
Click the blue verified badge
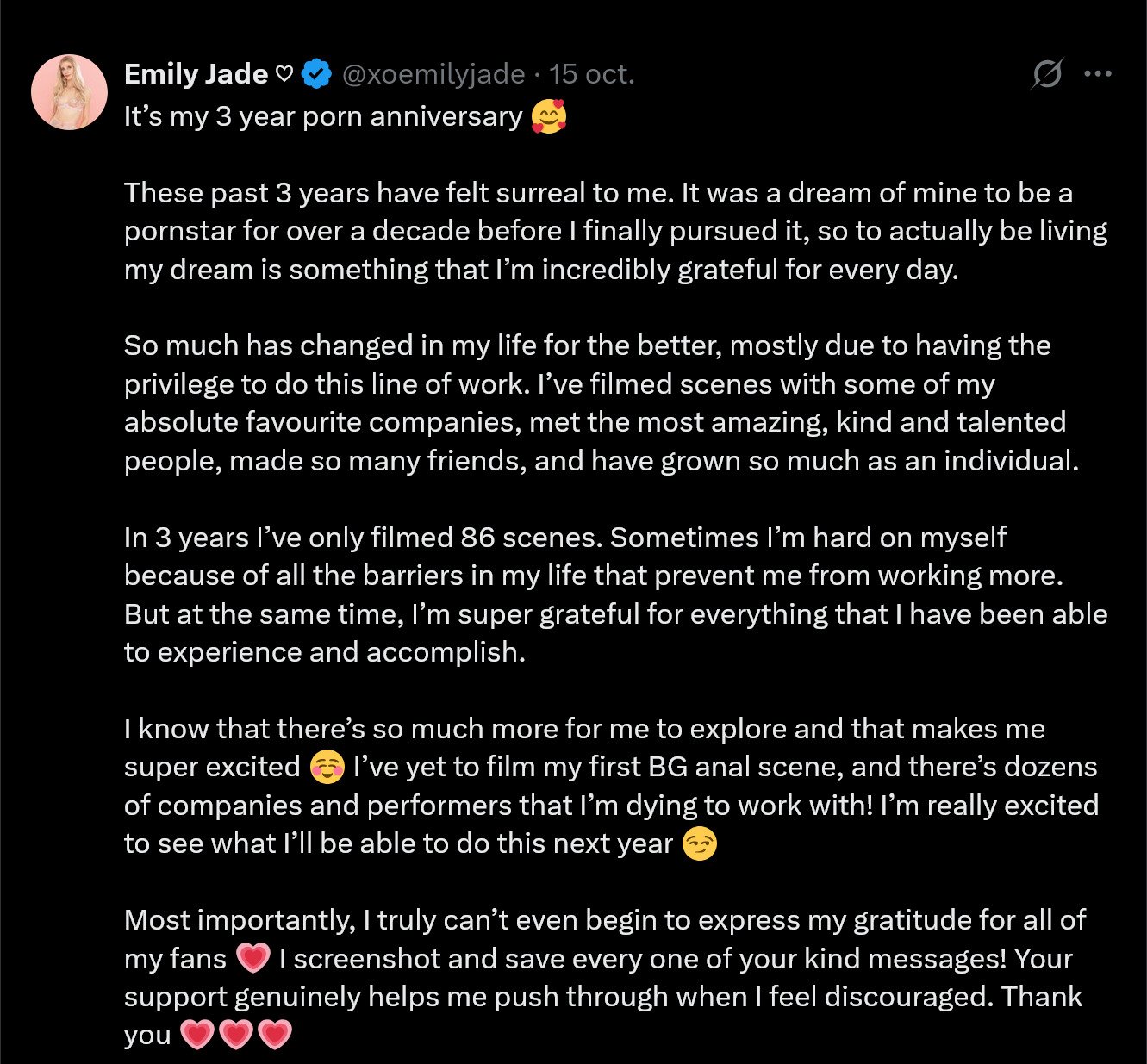tap(317, 75)
